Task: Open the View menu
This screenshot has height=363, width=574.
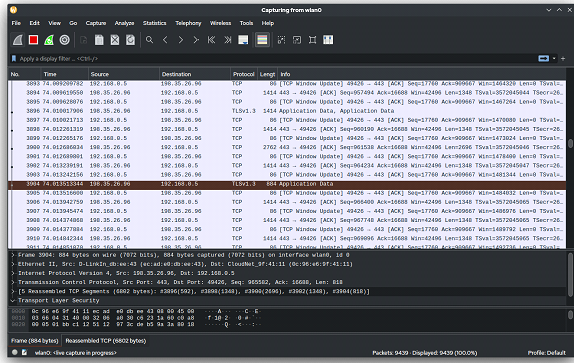Action: click(x=55, y=23)
